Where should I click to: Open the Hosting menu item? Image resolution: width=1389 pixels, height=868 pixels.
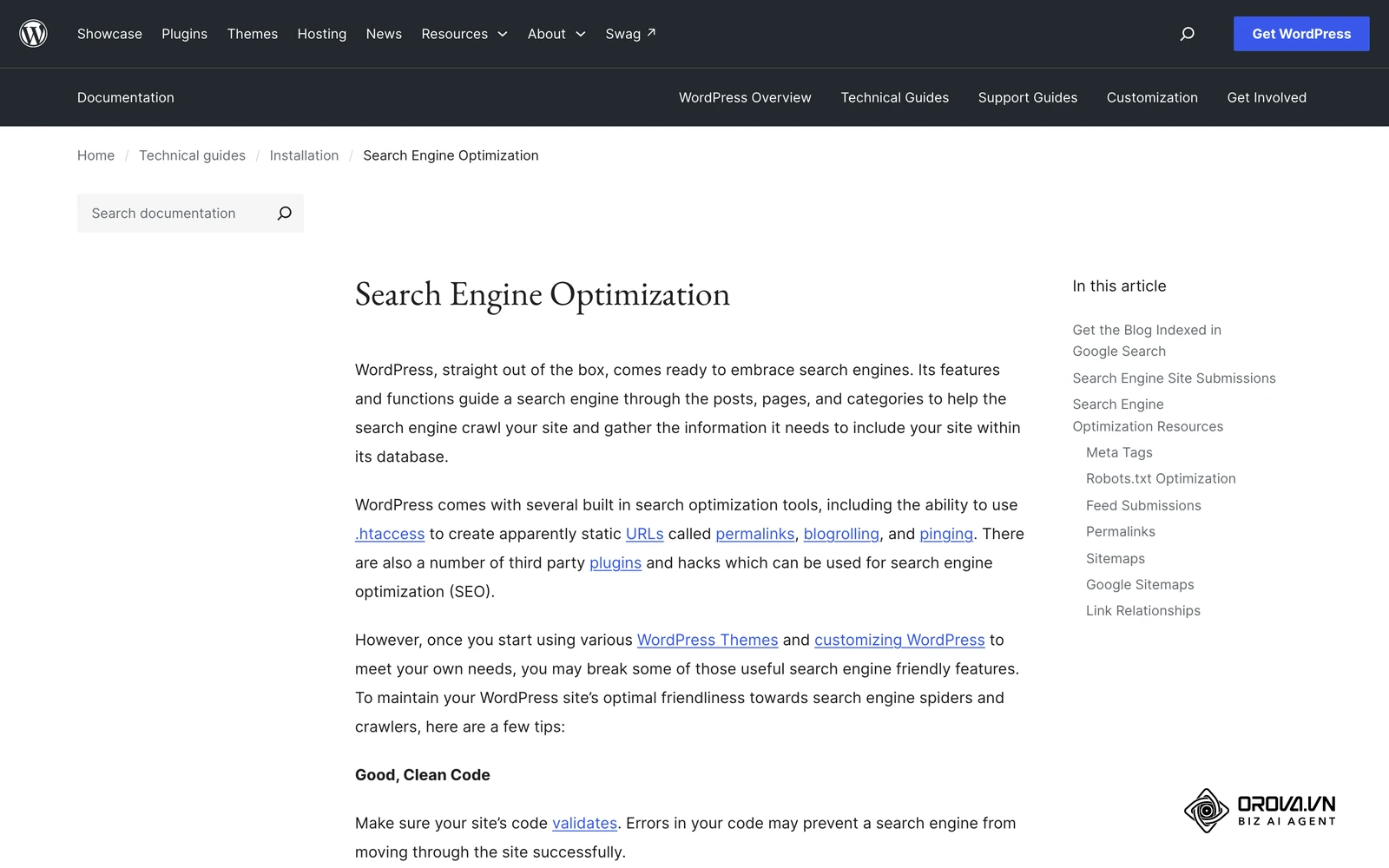[x=322, y=34]
